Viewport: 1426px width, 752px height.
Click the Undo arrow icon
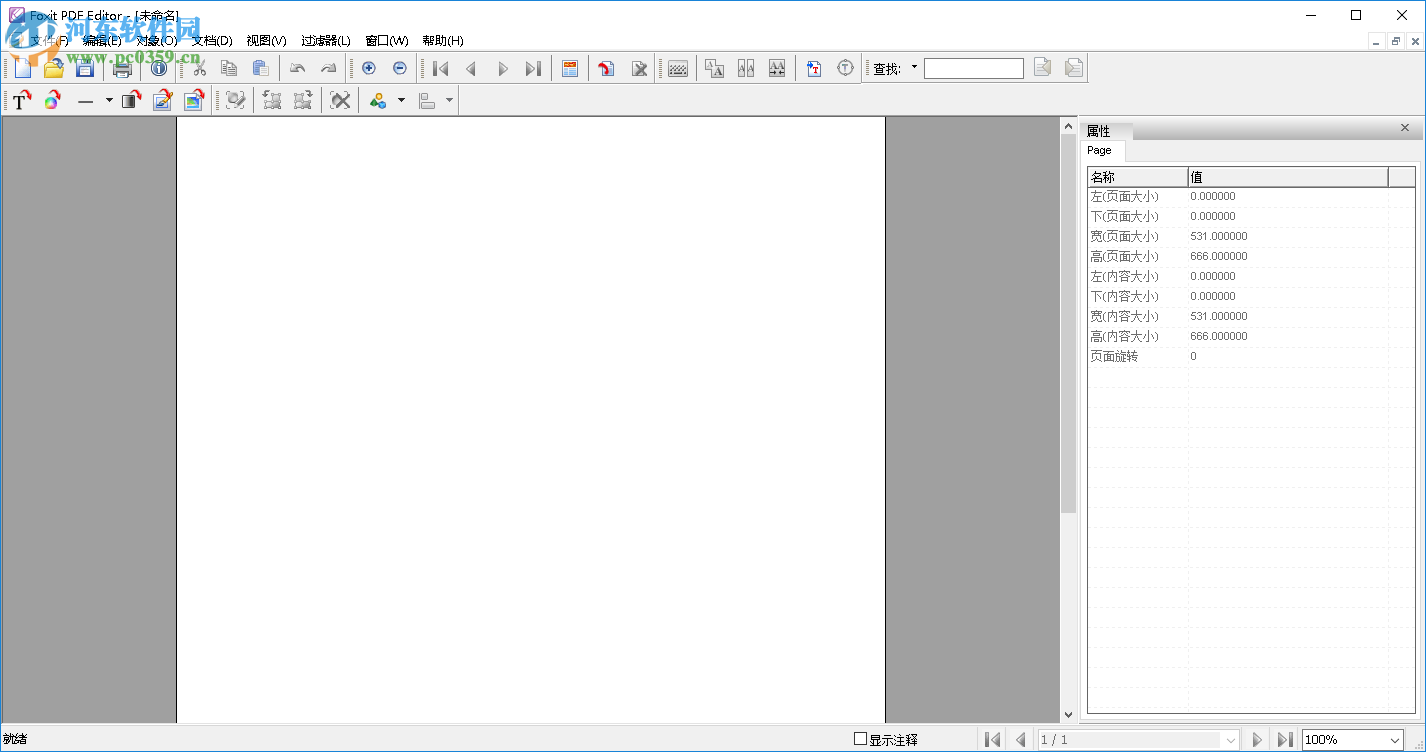[298, 68]
